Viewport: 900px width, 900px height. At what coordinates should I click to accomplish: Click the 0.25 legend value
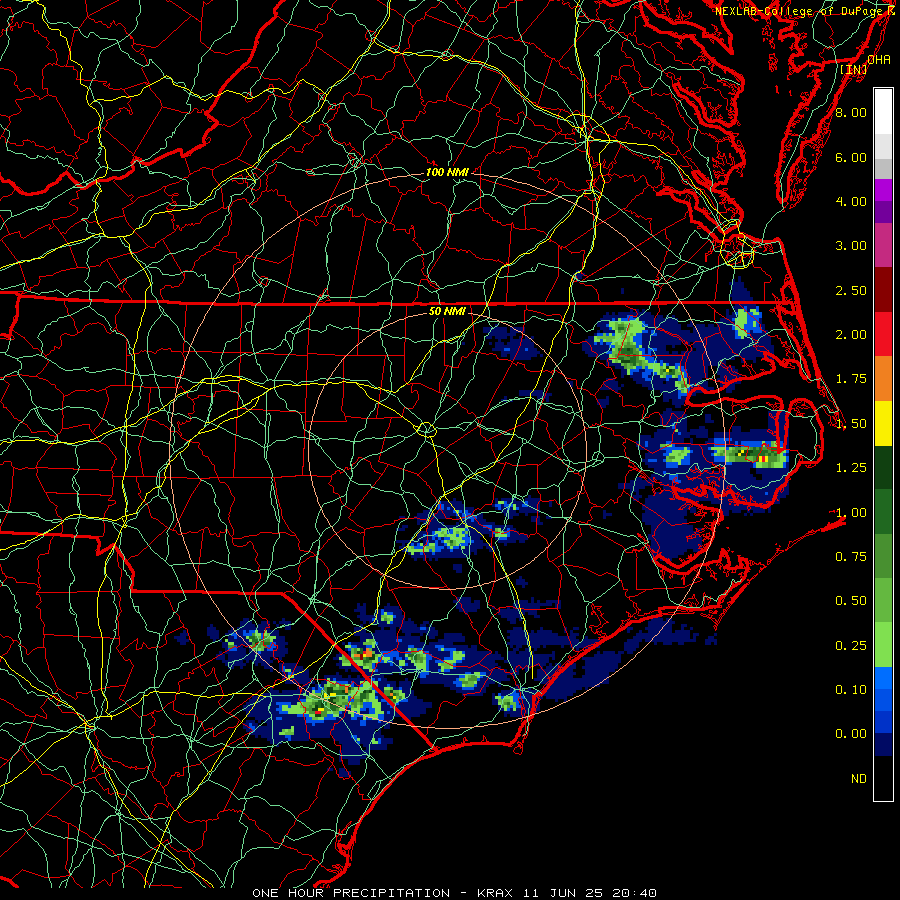pos(851,645)
